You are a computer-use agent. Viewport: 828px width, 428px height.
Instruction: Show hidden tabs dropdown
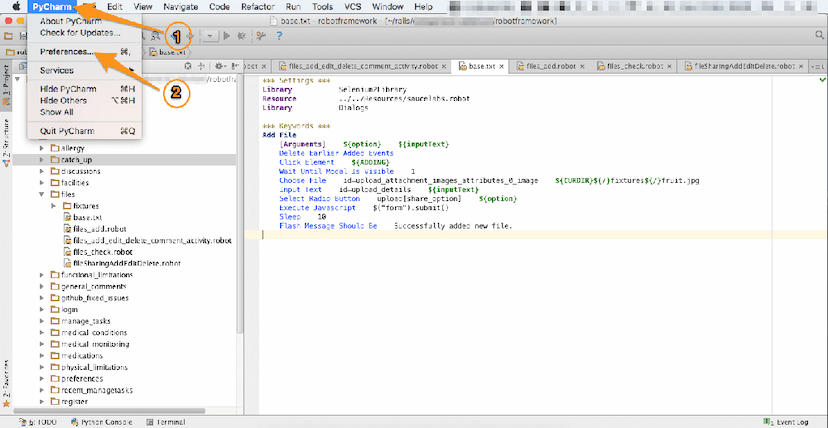pos(816,66)
